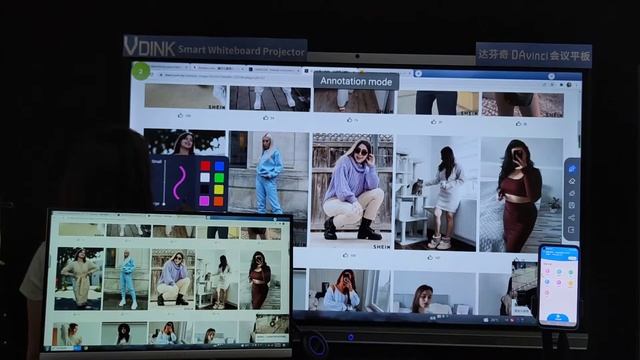Like the first top-row cropped photo
This screenshot has height=360, width=640.
[180, 116]
